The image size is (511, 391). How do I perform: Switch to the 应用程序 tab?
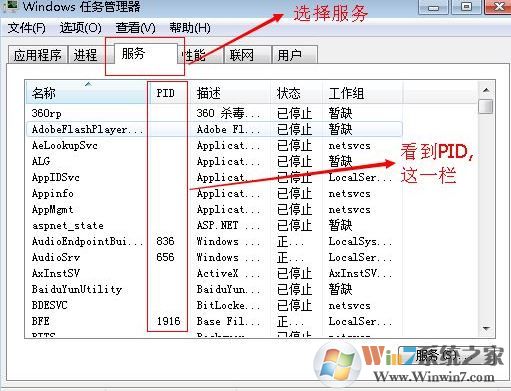tap(38, 55)
